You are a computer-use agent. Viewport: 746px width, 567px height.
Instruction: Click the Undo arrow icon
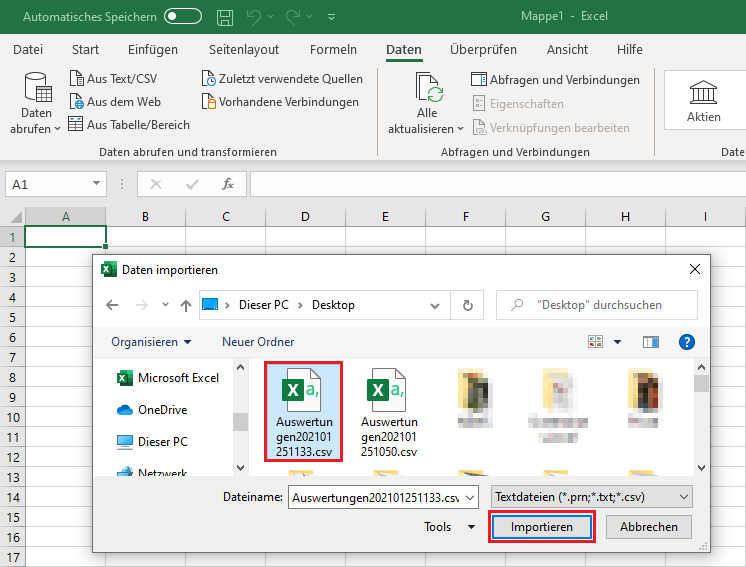click(254, 17)
